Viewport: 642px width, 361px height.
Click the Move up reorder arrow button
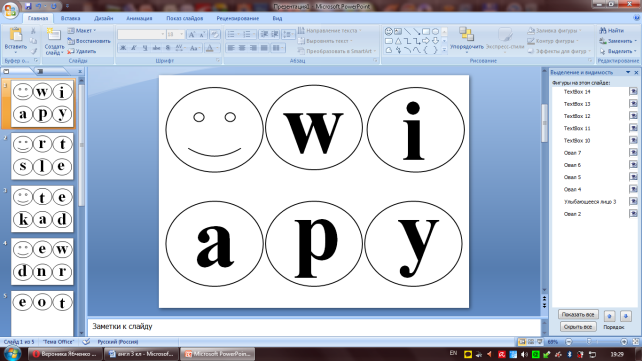click(x=610, y=316)
